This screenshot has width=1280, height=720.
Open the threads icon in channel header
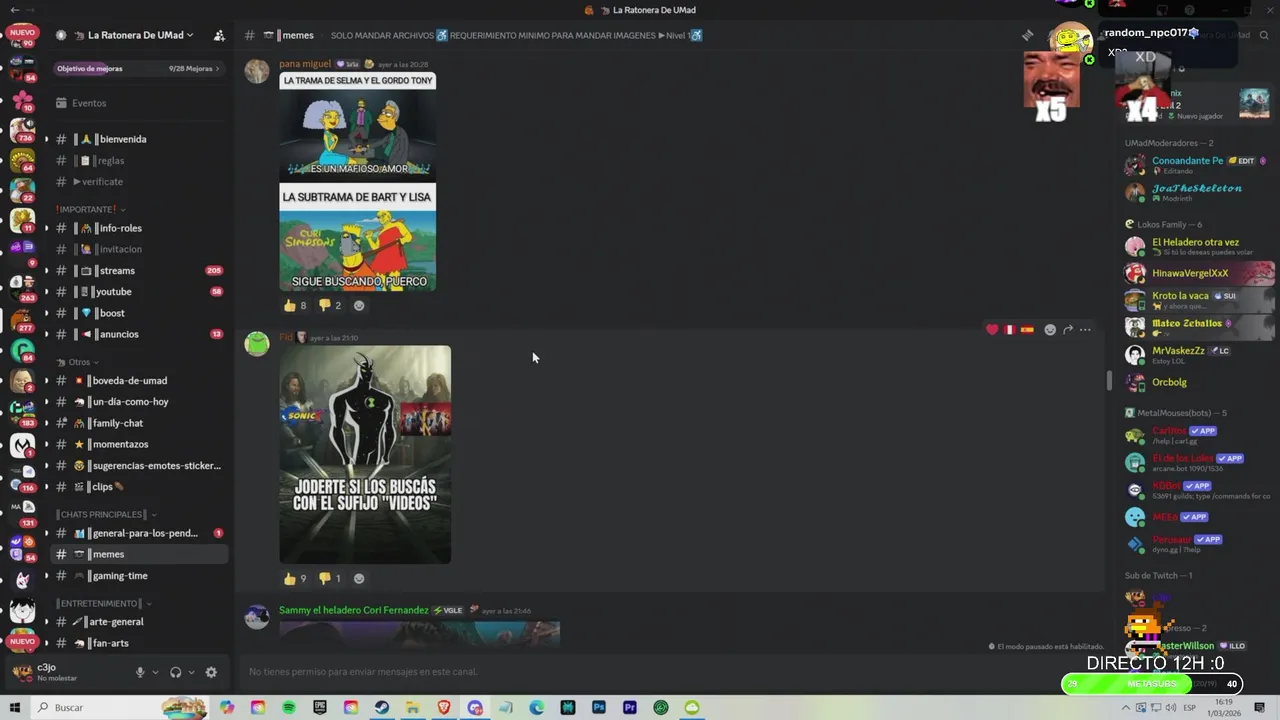click(1027, 35)
